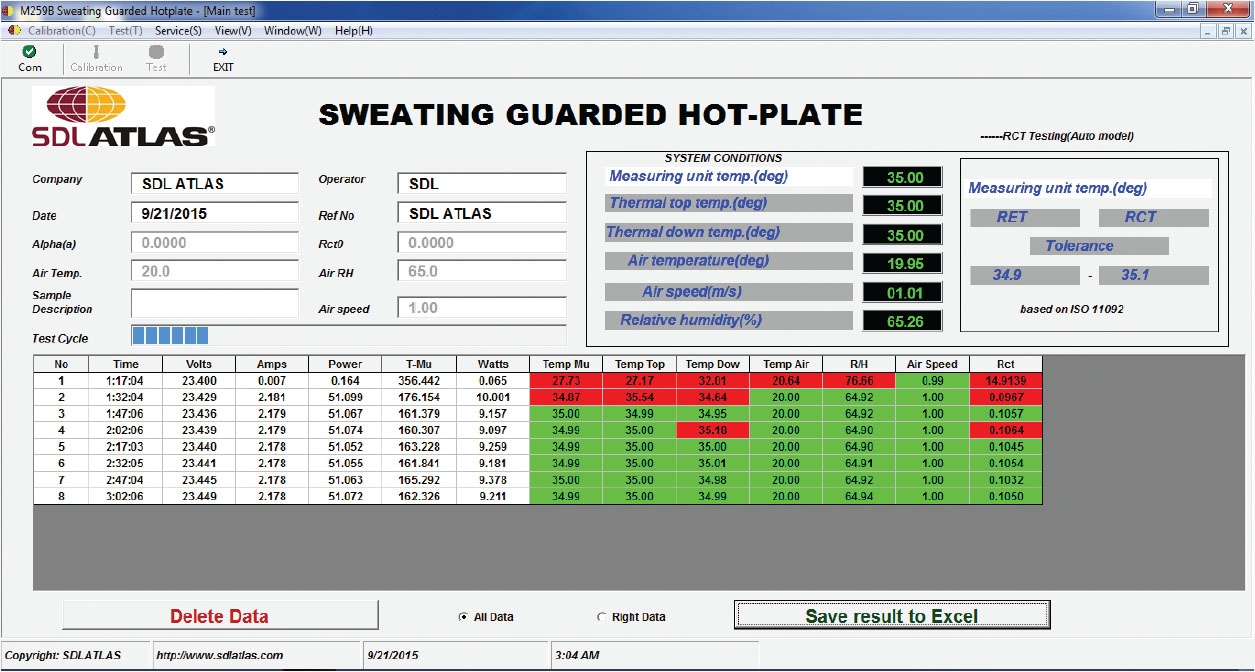
Task: Click the R/H column header
Action: (859, 364)
